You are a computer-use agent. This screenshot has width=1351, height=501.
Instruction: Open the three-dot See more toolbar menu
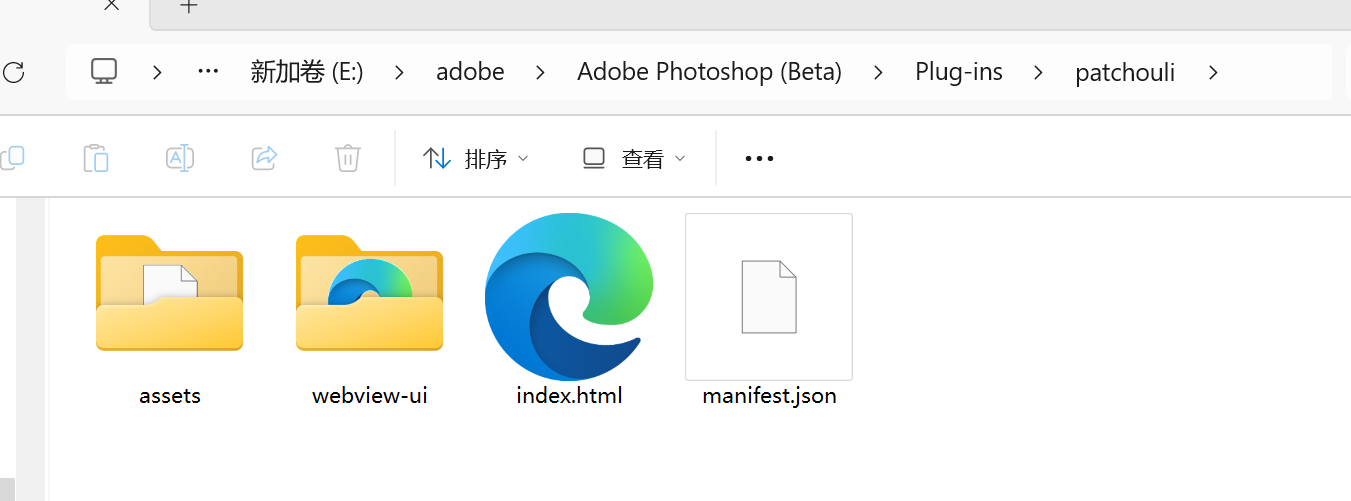tap(759, 158)
